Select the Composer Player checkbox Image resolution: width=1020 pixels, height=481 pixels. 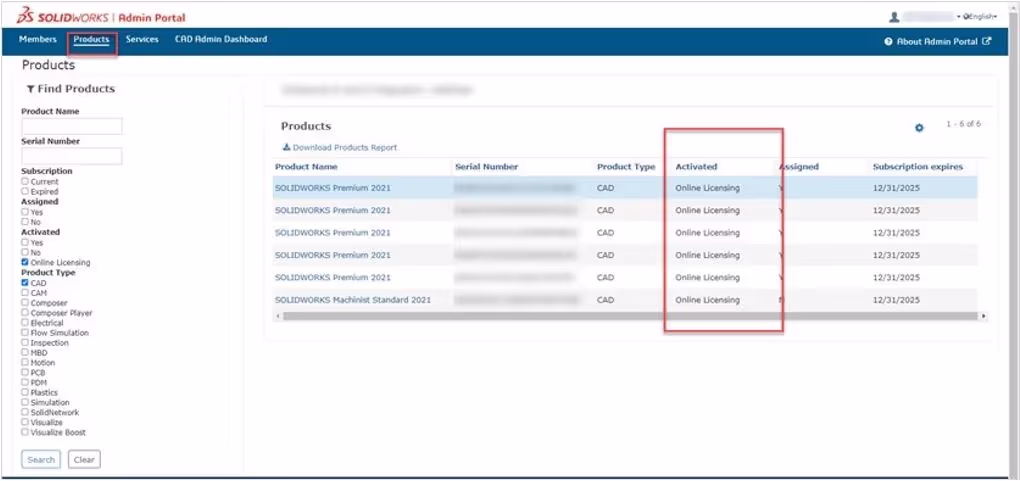click(25, 312)
